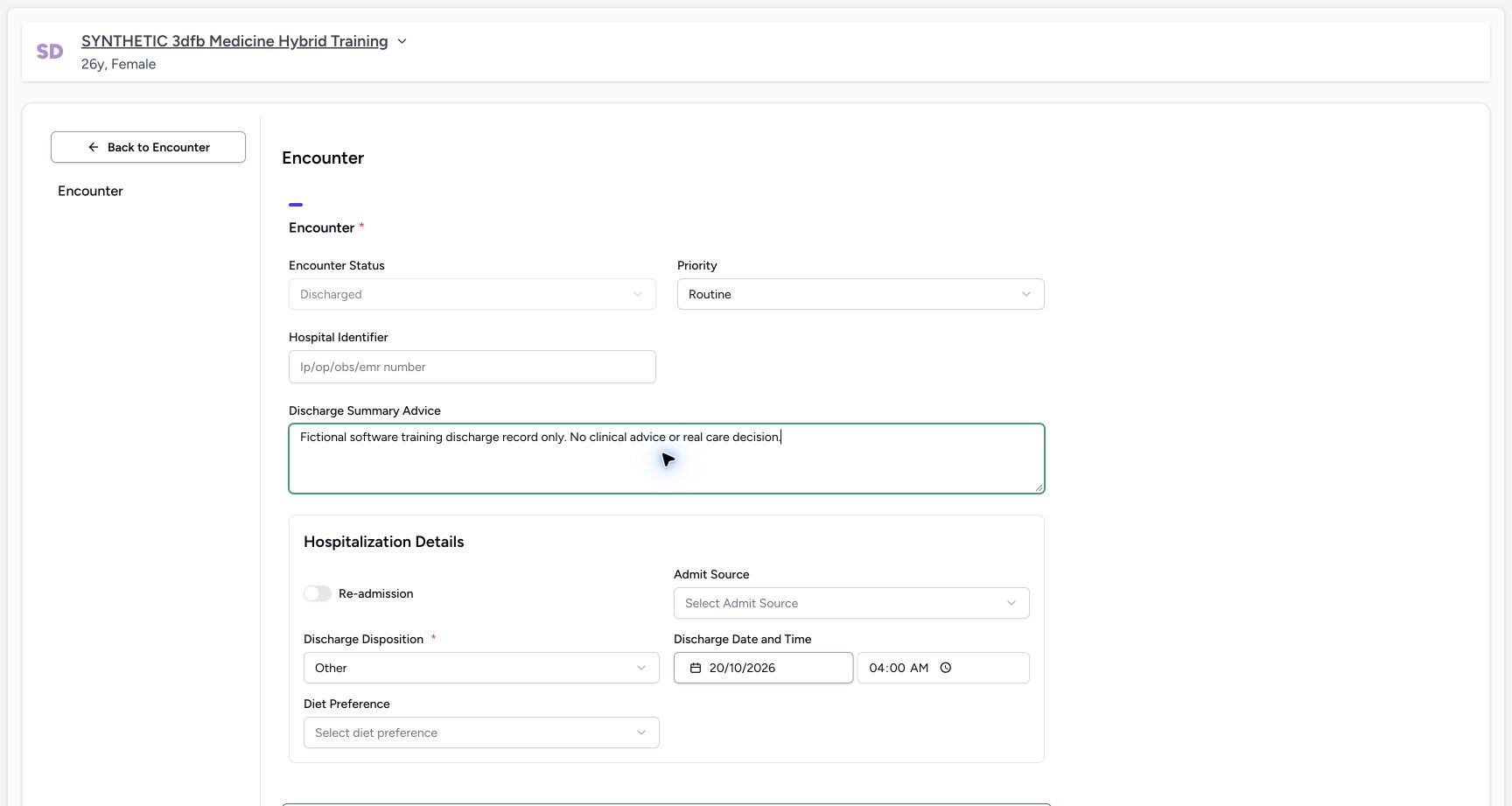Click the '26y, Female' patient text
Image resolution: width=1512 pixels, height=806 pixels.
pyautogui.click(x=119, y=64)
